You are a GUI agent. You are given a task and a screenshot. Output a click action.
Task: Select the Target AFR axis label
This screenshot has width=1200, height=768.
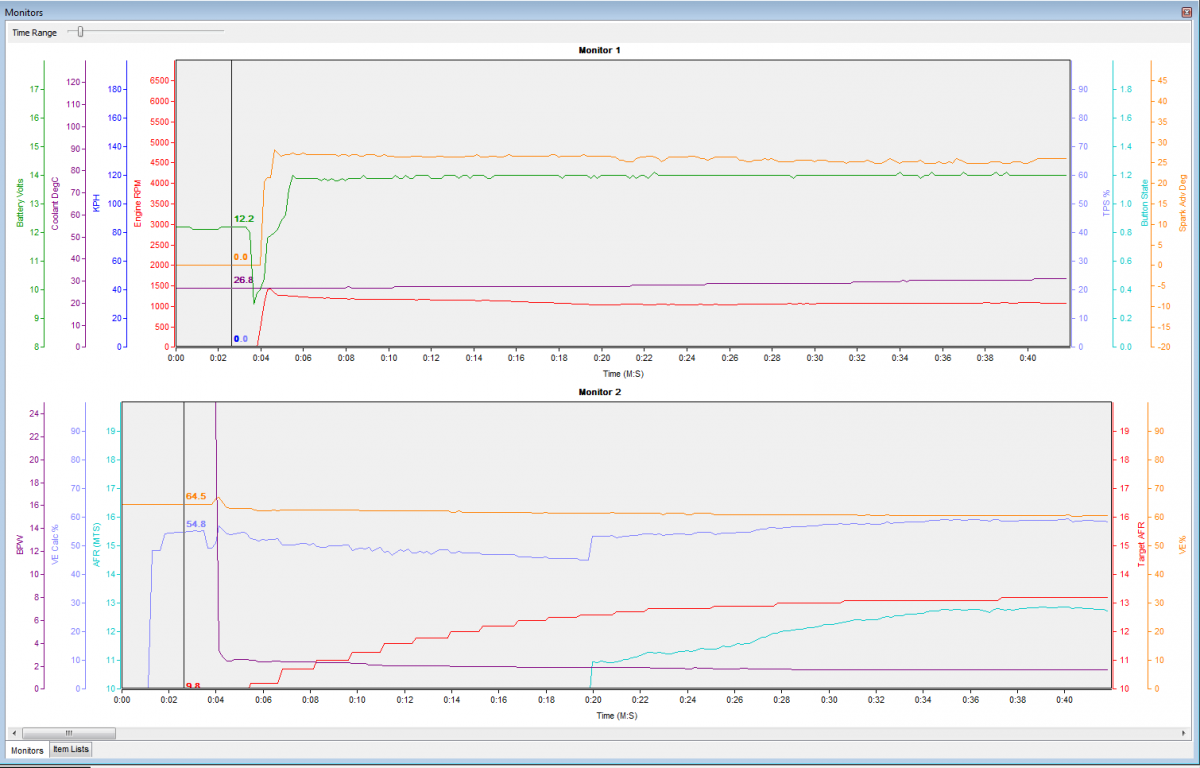pyautogui.click(x=1140, y=545)
